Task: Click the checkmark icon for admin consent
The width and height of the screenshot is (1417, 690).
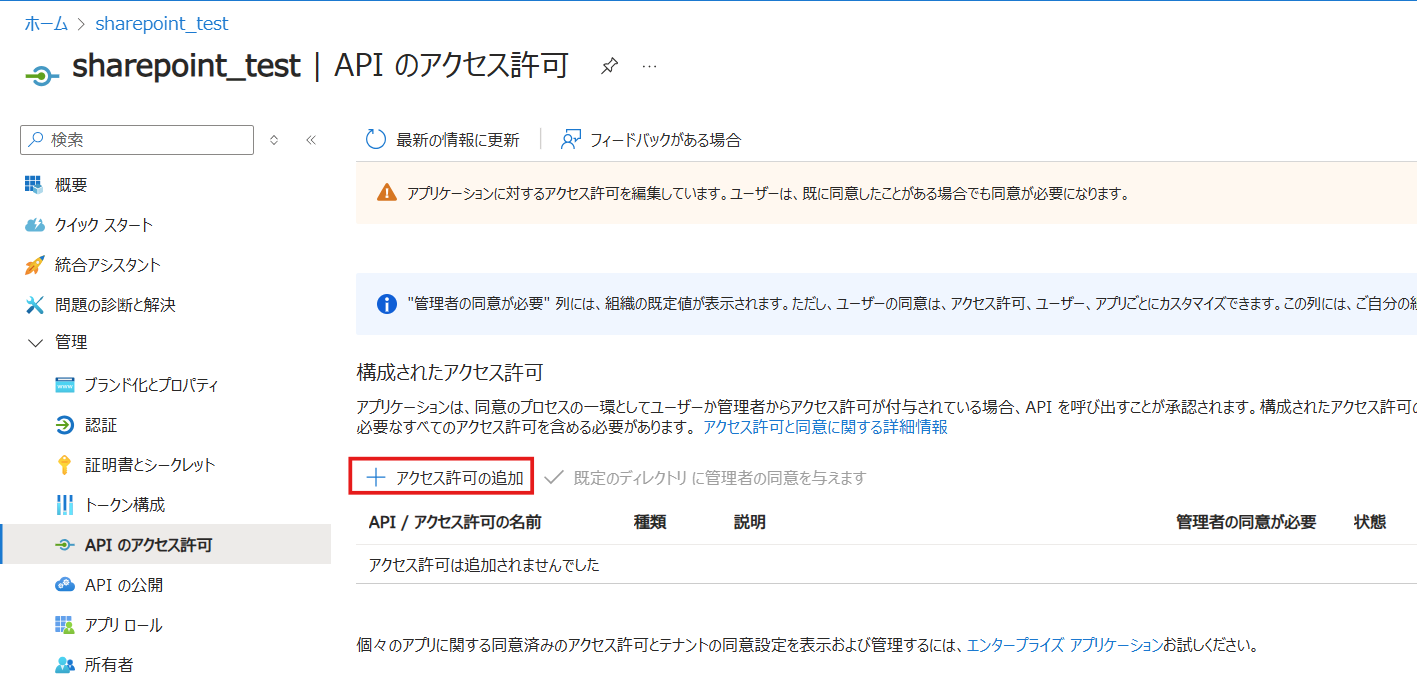Action: [x=554, y=478]
